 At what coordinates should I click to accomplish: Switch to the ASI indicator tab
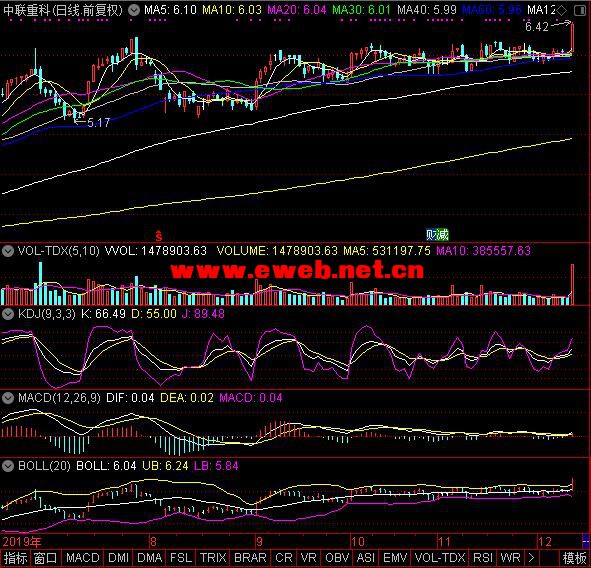[x=366, y=558]
